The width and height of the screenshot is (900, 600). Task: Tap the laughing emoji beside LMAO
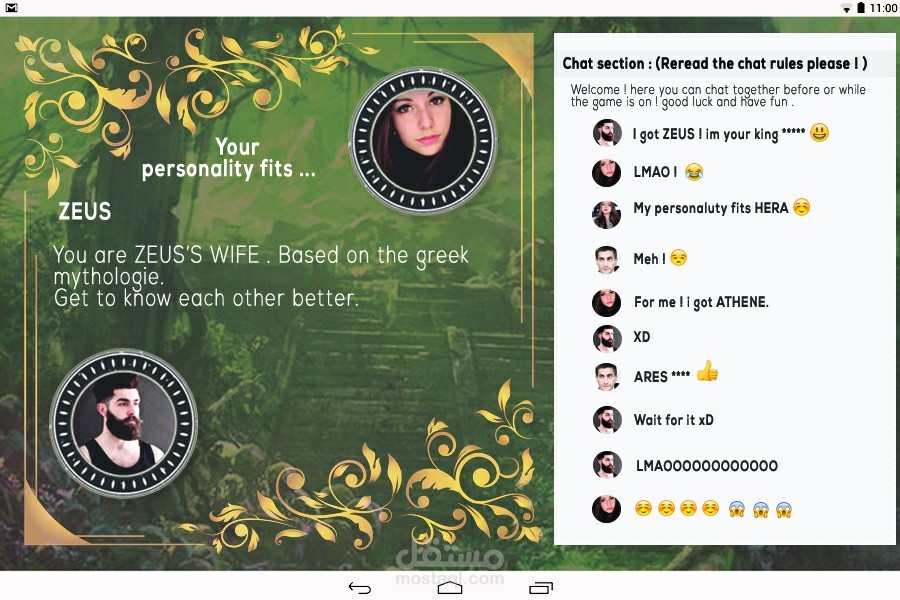[x=694, y=172]
